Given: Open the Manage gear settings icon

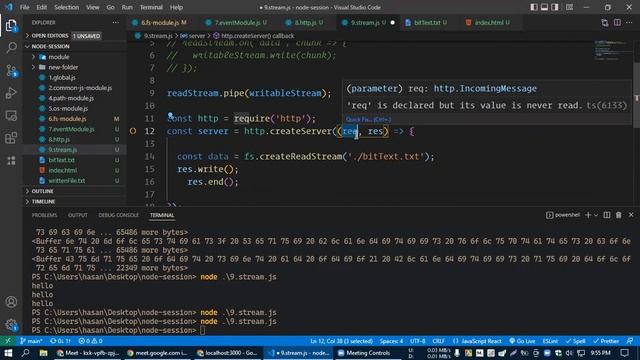Looking at the screenshot, I should 11,324.
